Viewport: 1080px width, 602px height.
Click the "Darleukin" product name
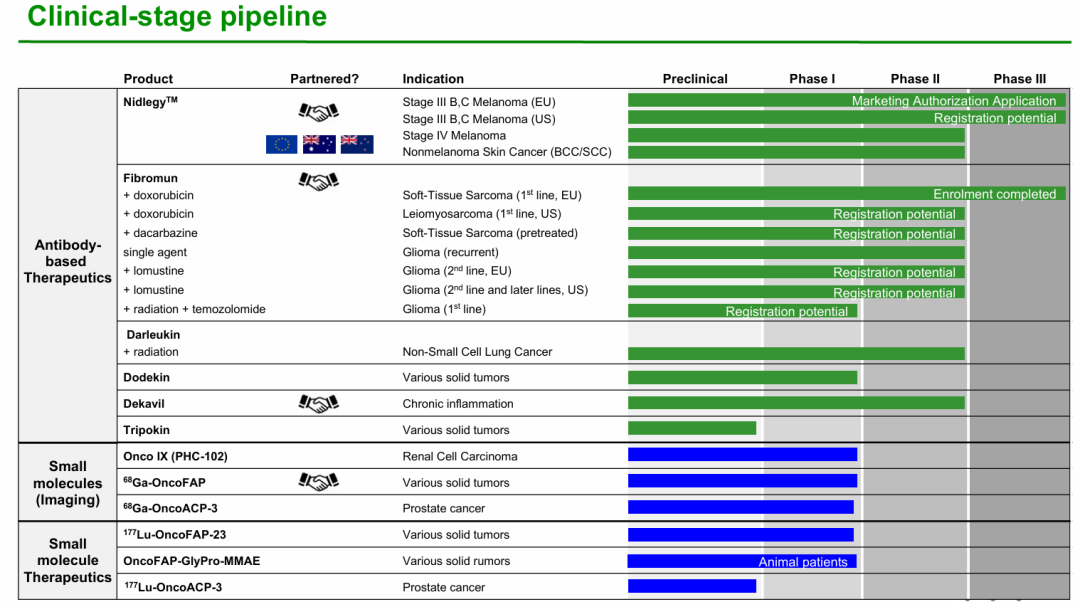click(x=153, y=335)
